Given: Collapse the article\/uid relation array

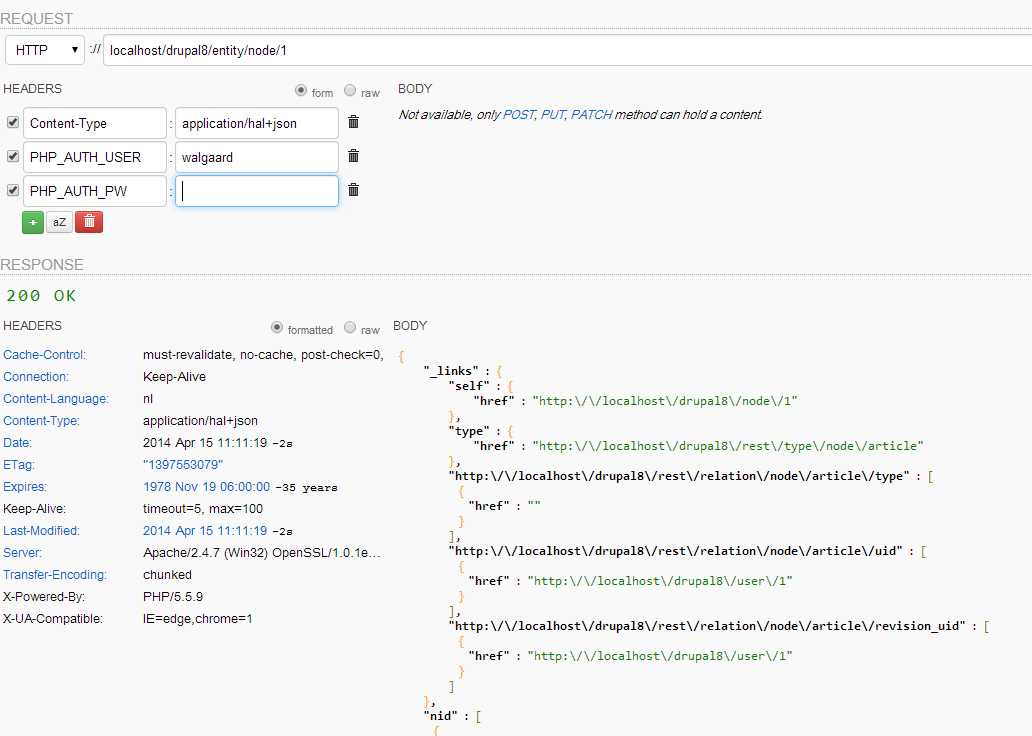Looking at the screenshot, I should 923,551.
